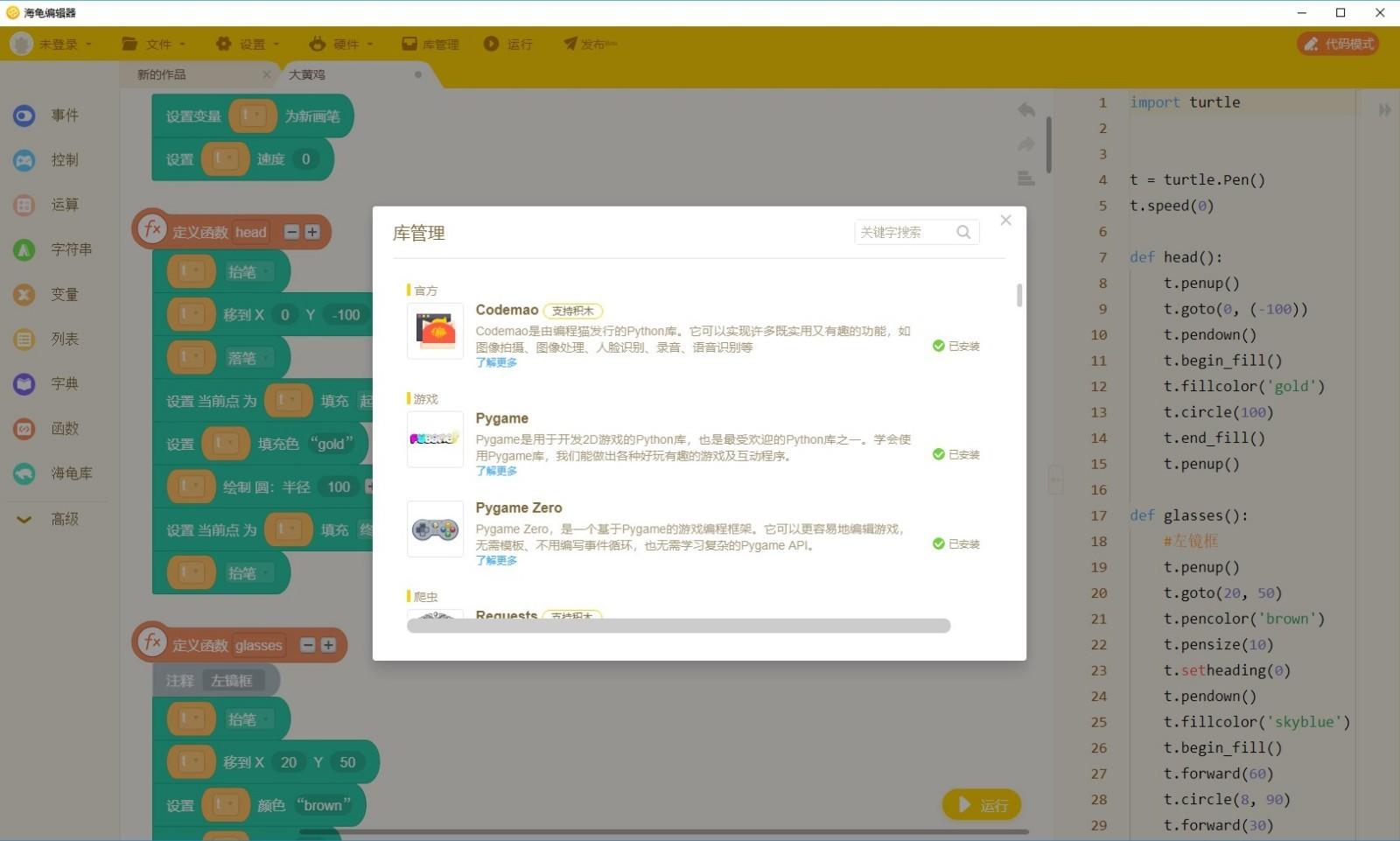Click the redo arrow in workspace
Image resolution: width=1400 pixels, height=841 pixels.
(x=1026, y=144)
